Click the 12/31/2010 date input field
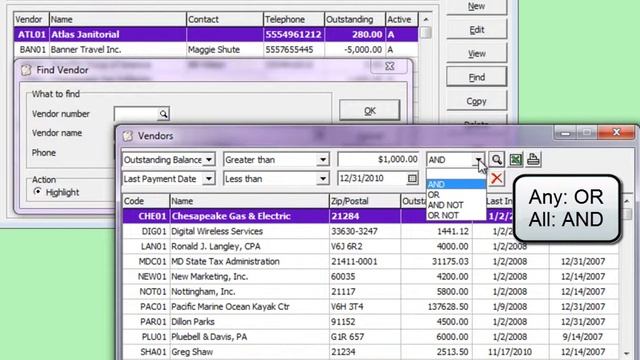The image size is (640, 360). coord(373,178)
